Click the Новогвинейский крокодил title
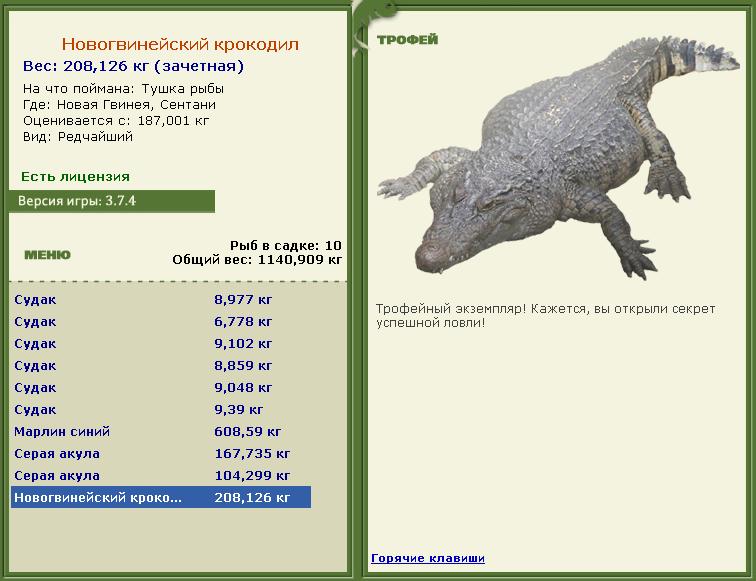This screenshot has width=756, height=581. click(x=180, y=44)
